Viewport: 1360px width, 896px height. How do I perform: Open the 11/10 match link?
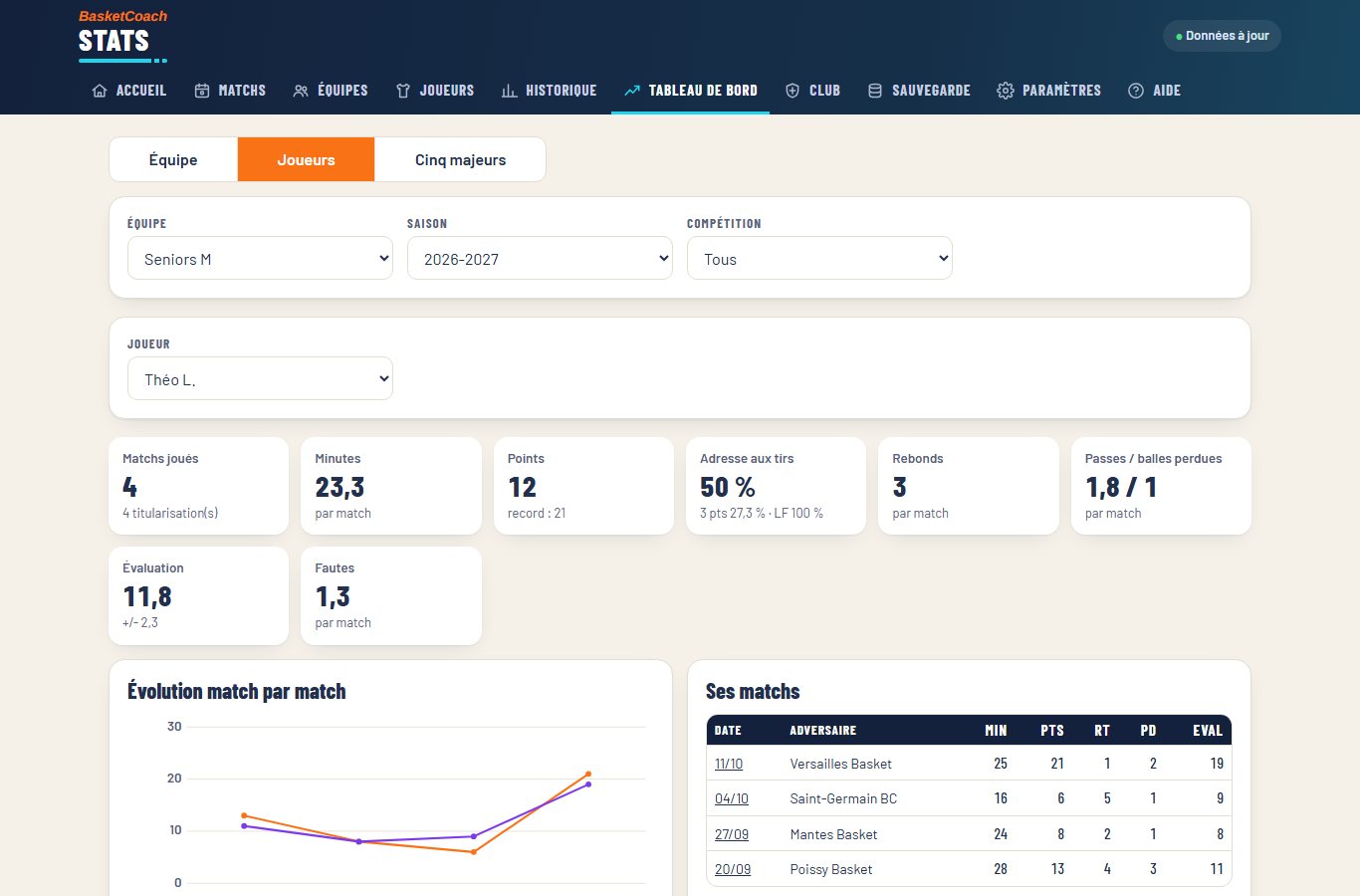[729, 764]
